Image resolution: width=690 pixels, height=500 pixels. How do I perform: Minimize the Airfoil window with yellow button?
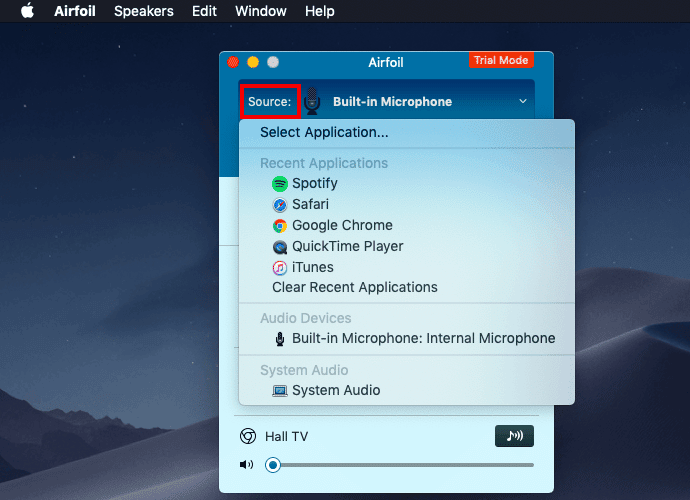[x=253, y=62]
